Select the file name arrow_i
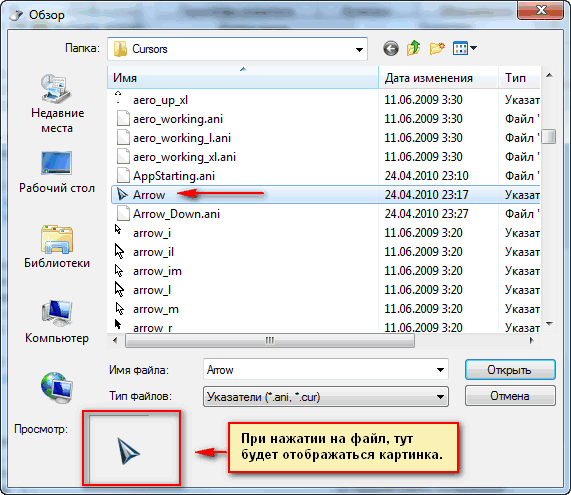This screenshot has height=495, width=571. click(152, 233)
